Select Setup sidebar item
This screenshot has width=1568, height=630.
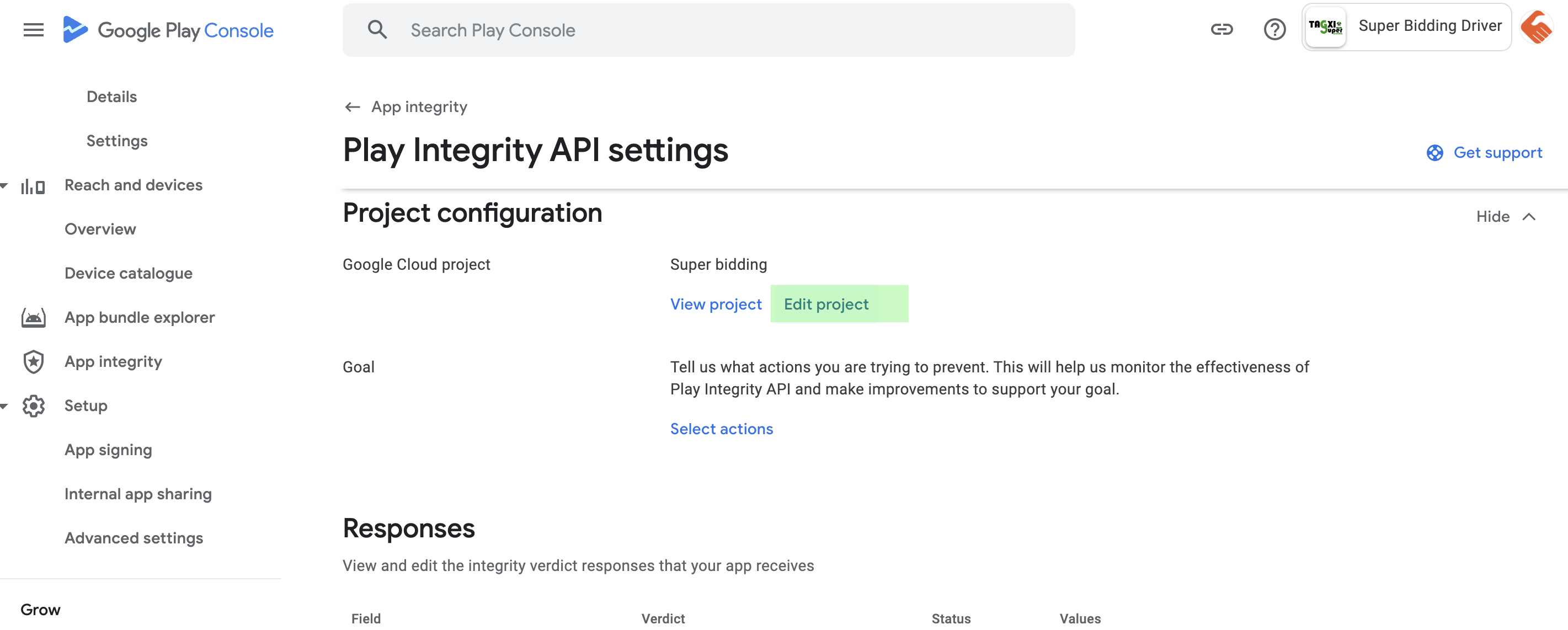click(x=86, y=406)
